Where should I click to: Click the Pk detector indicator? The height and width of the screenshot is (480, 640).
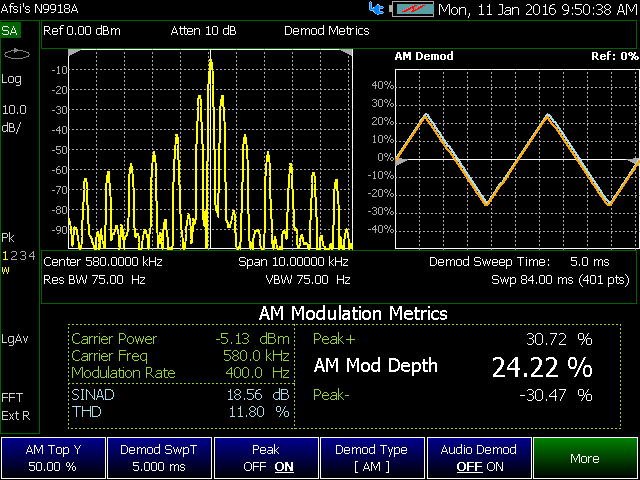tap(8, 238)
